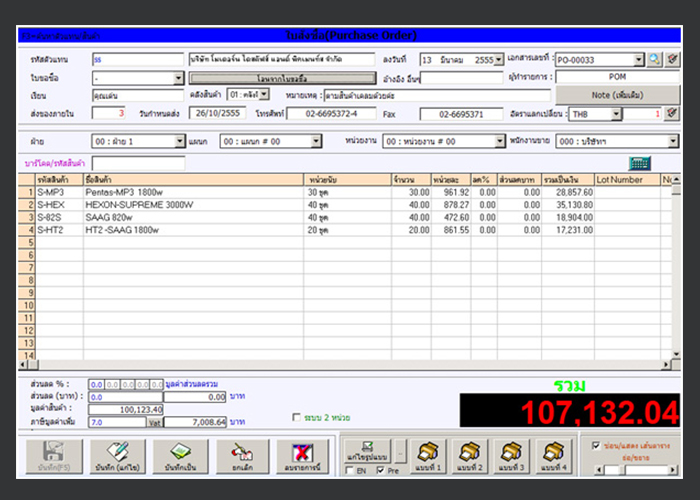Print using form layout 3
Image resolution: width=700 pixels, height=500 pixels.
511,456
